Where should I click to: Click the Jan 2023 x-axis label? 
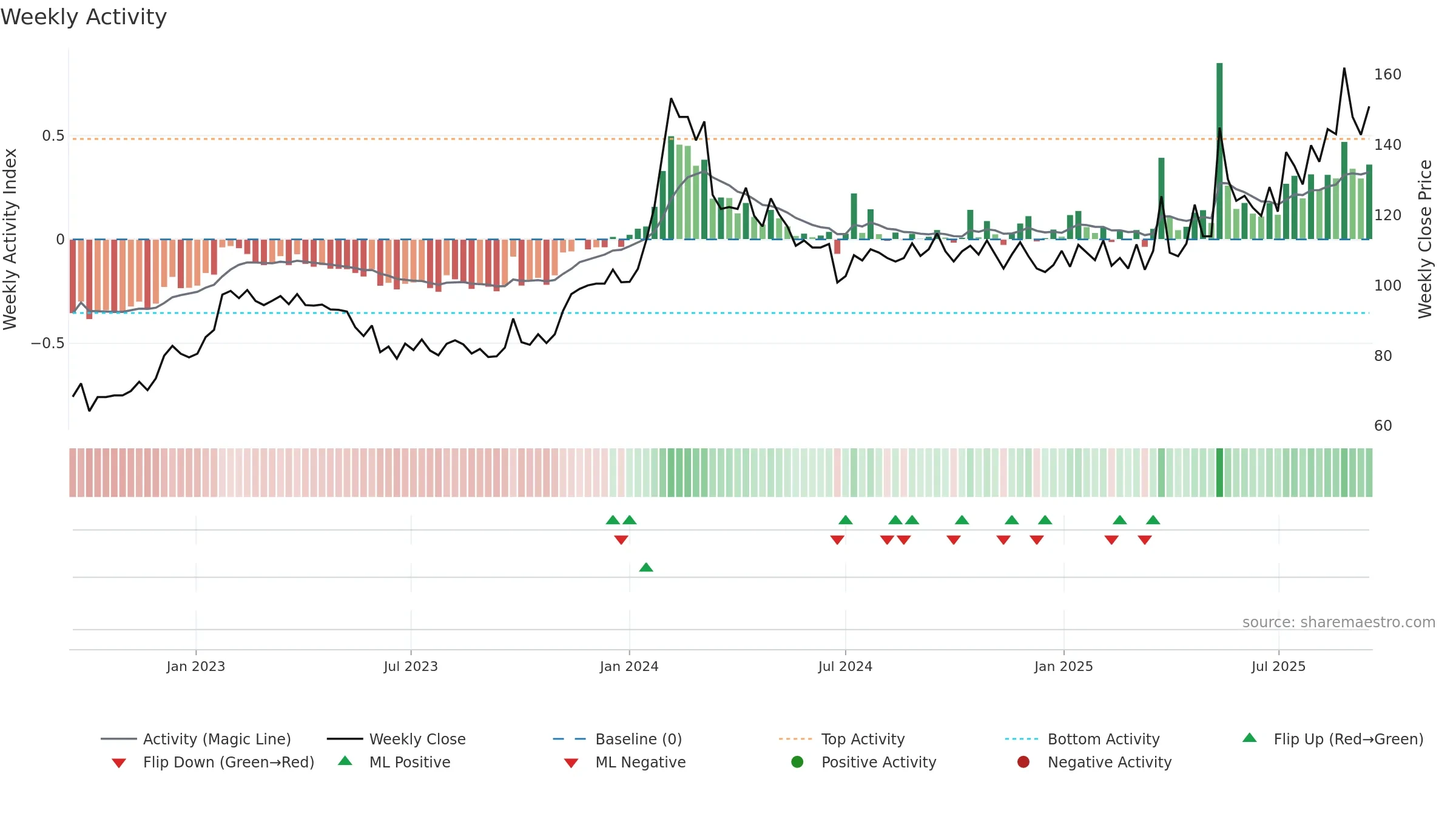click(196, 667)
